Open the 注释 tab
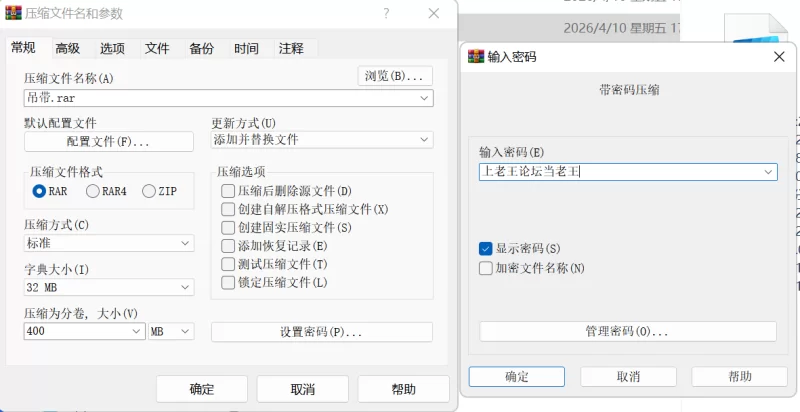This screenshot has width=800, height=412. pos(291,48)
